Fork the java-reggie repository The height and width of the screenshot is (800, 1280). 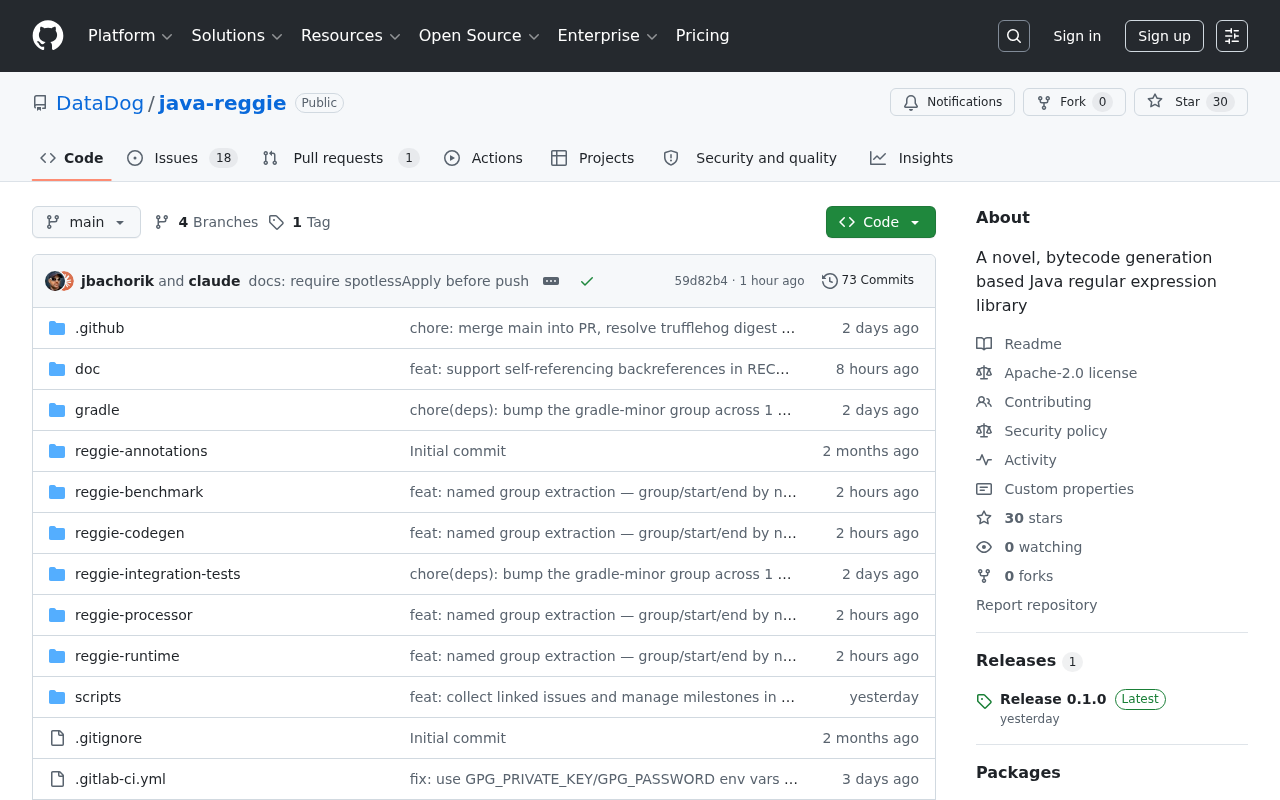1074,102
